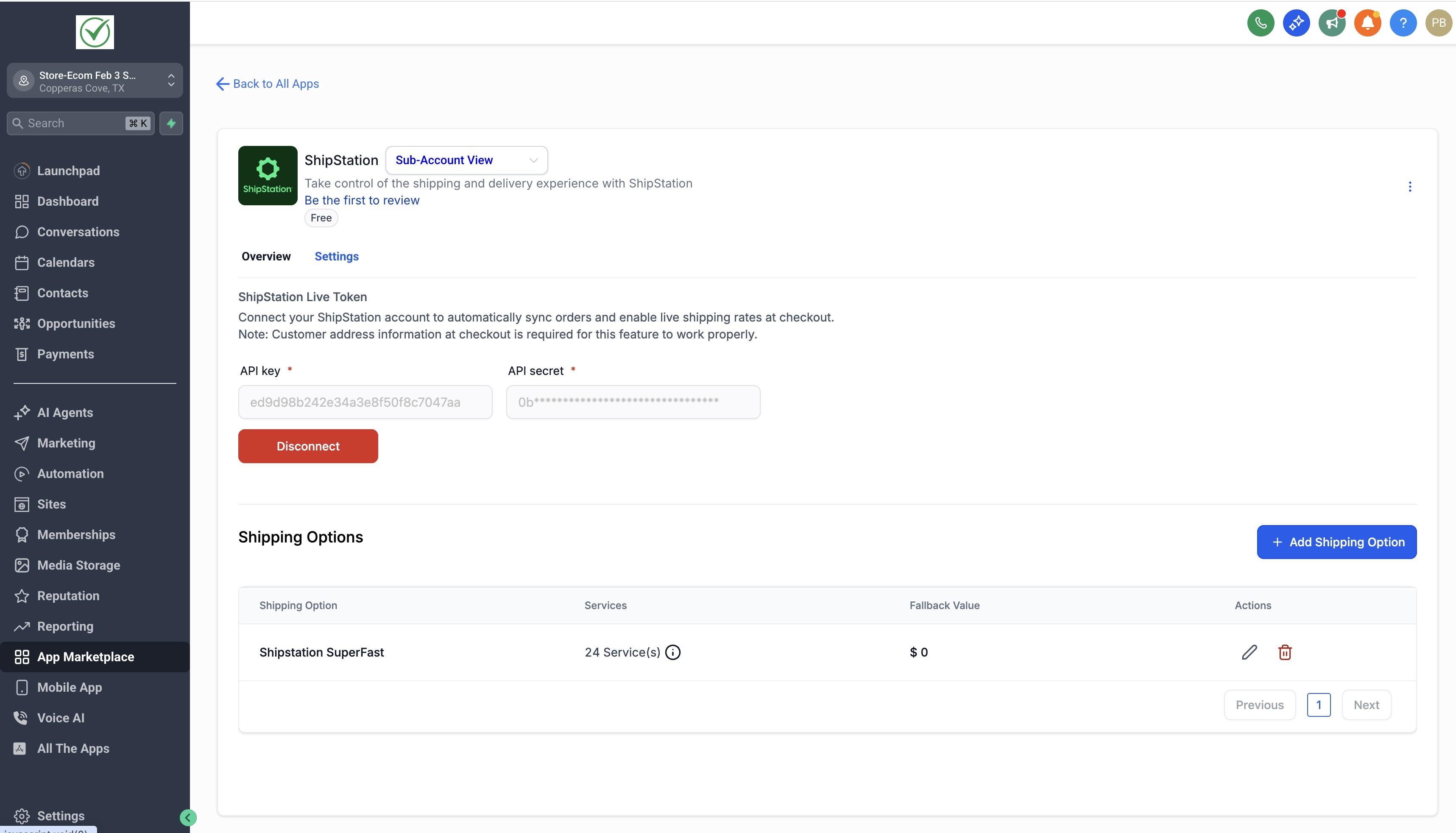Show info for 24 Service(s)

[x=672, y=652]
